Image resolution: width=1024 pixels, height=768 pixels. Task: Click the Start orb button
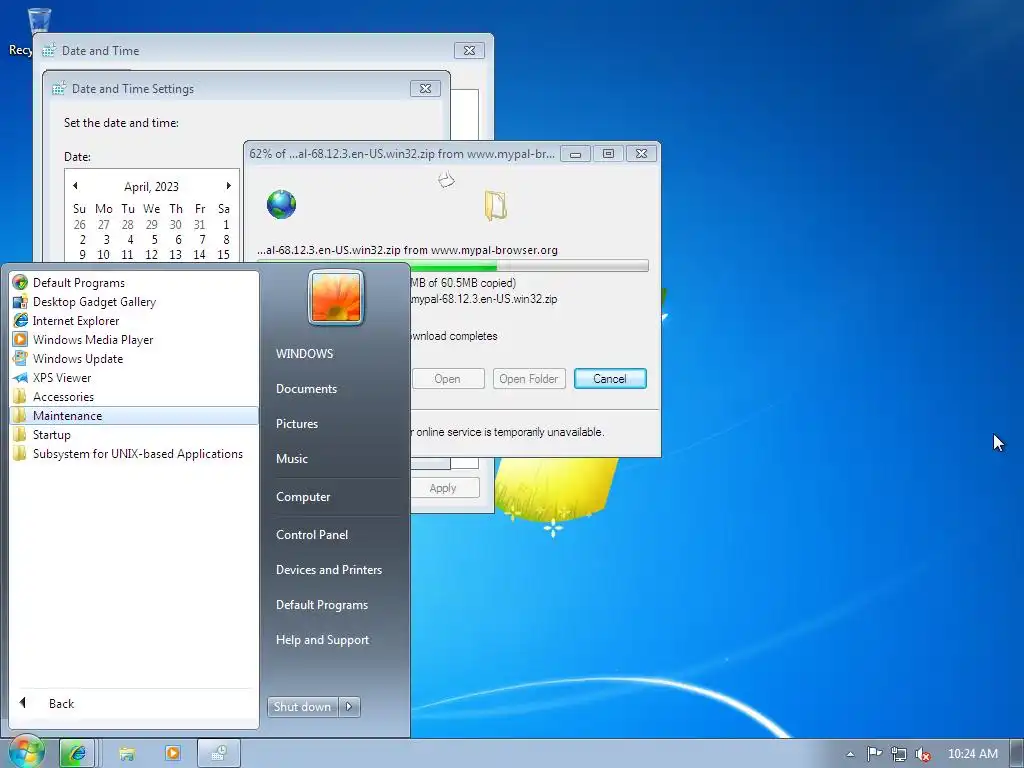tap(25, 752)
